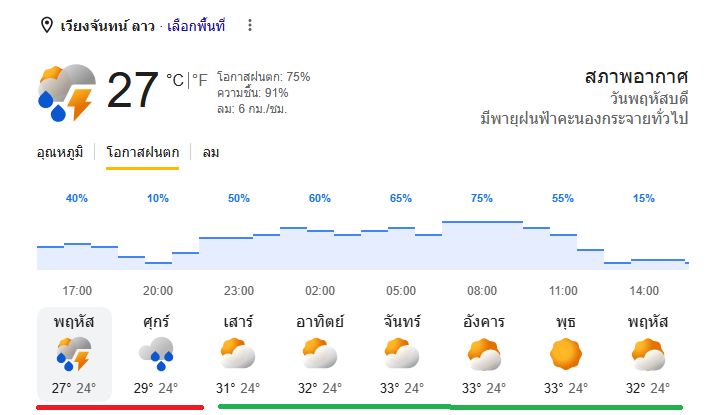This screenshot has width=727, height=415.
Task: Select the โอกาสฝนตก precipitation tab
Action: 142,153
